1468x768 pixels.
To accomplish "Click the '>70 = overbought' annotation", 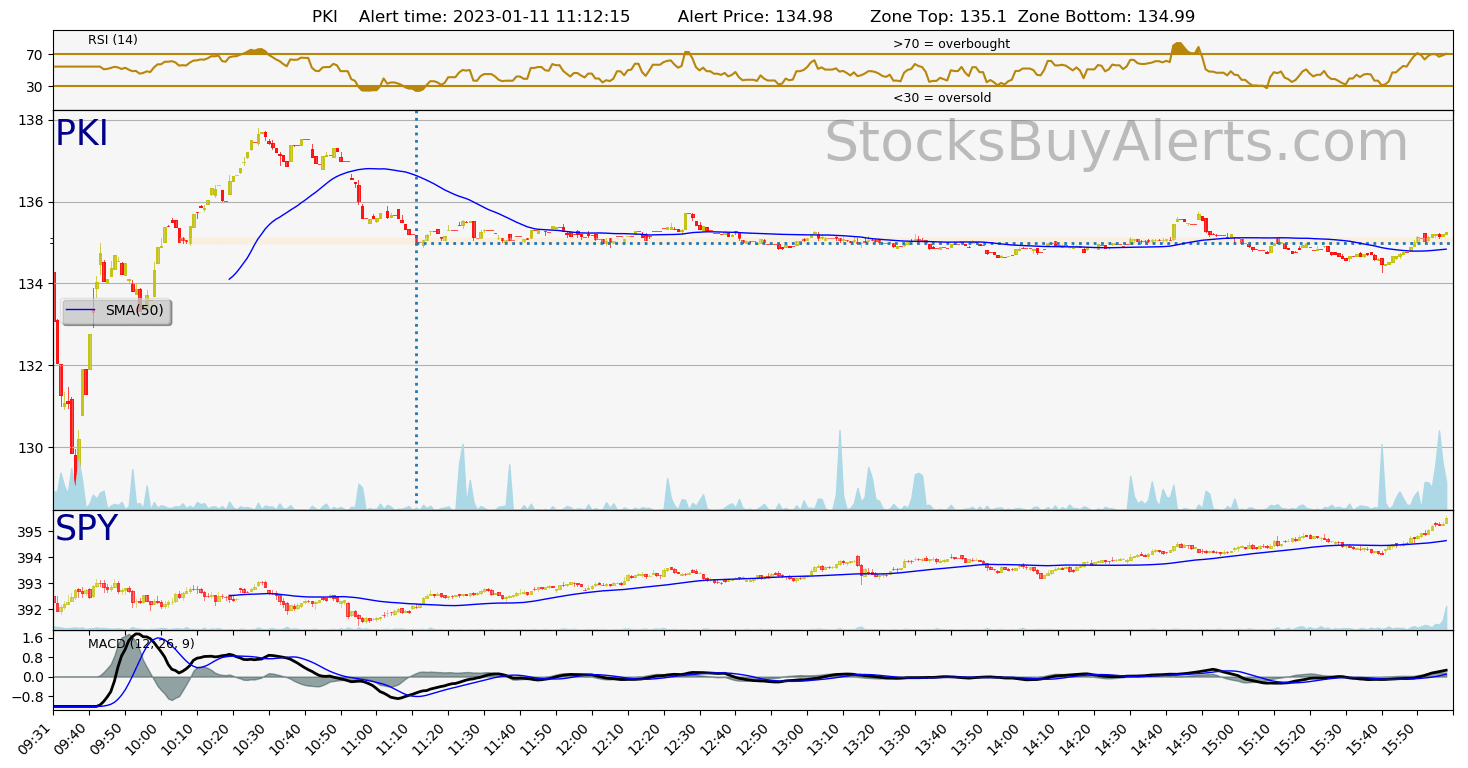I will (x=951, y=44).
